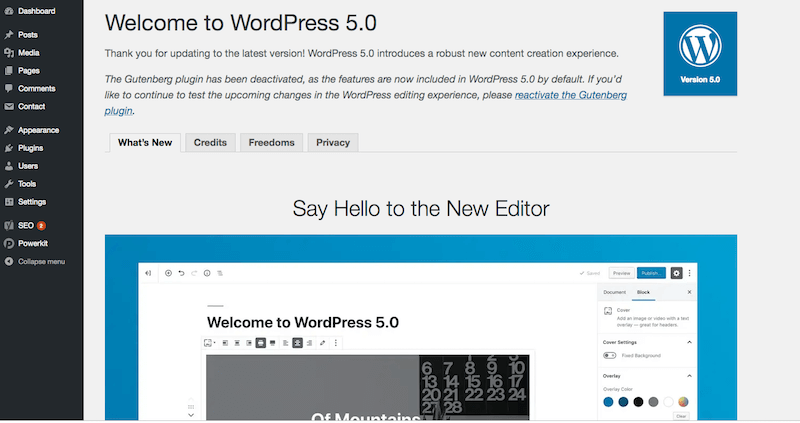The height and width of the screenshot is (423, 800).
Task: Align the cover block center
Action: coord(237,343)
